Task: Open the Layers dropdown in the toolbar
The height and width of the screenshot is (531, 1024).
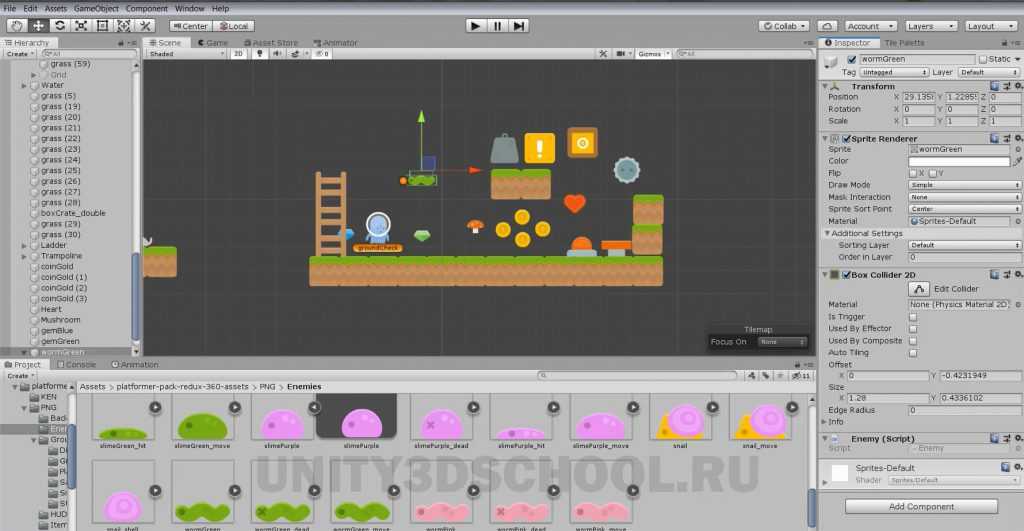Action: [x=930, y=26]
